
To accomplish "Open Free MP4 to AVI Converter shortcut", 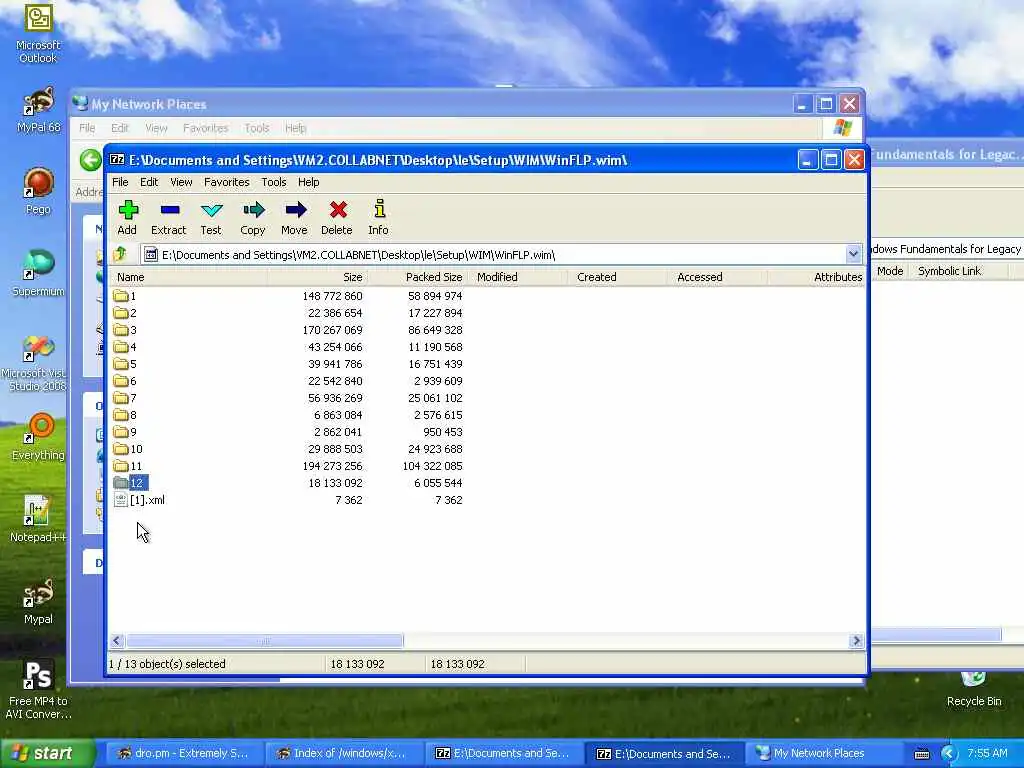I will pyautogui.click(x=38, y=689).
